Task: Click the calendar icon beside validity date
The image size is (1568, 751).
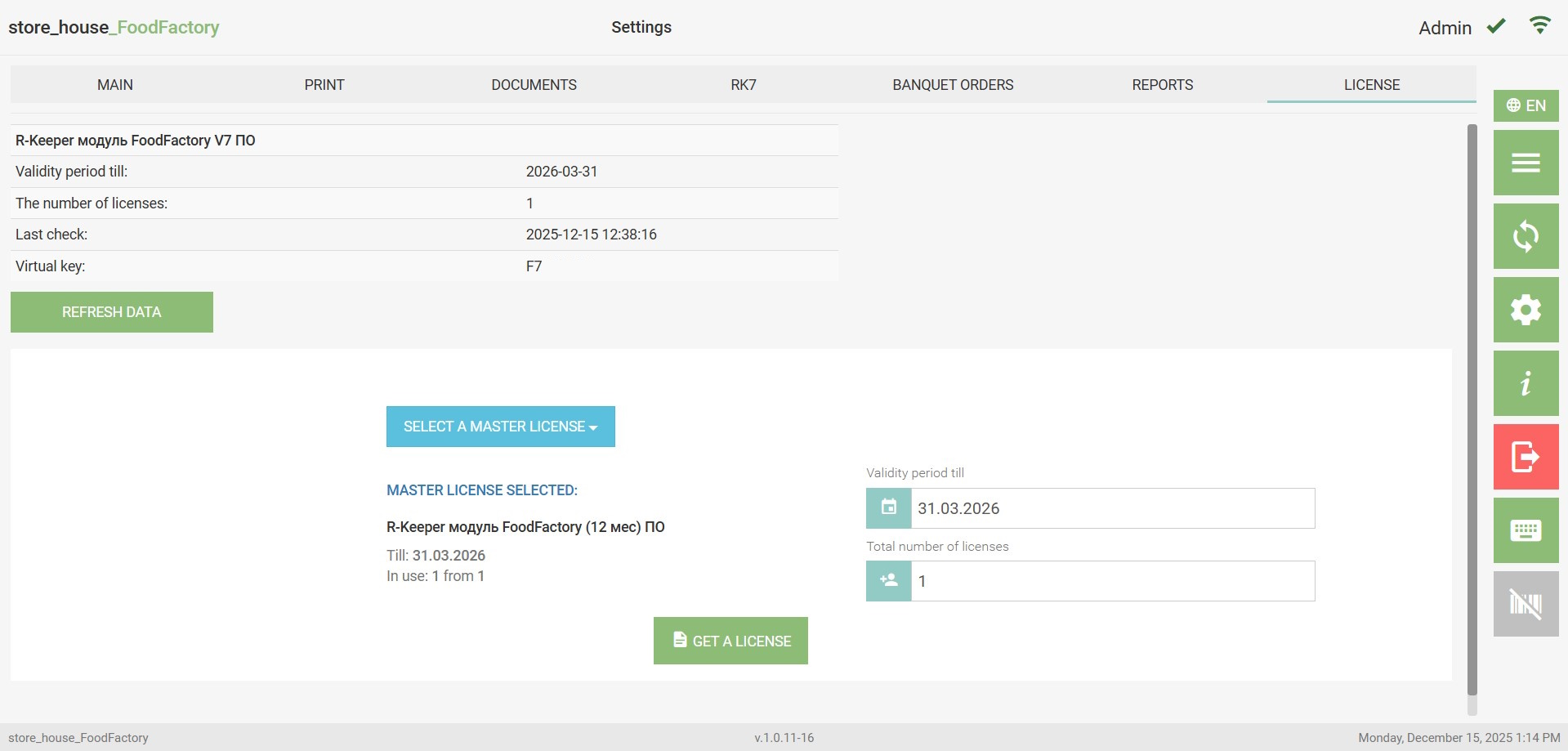Action: click(x=889, y=508)
